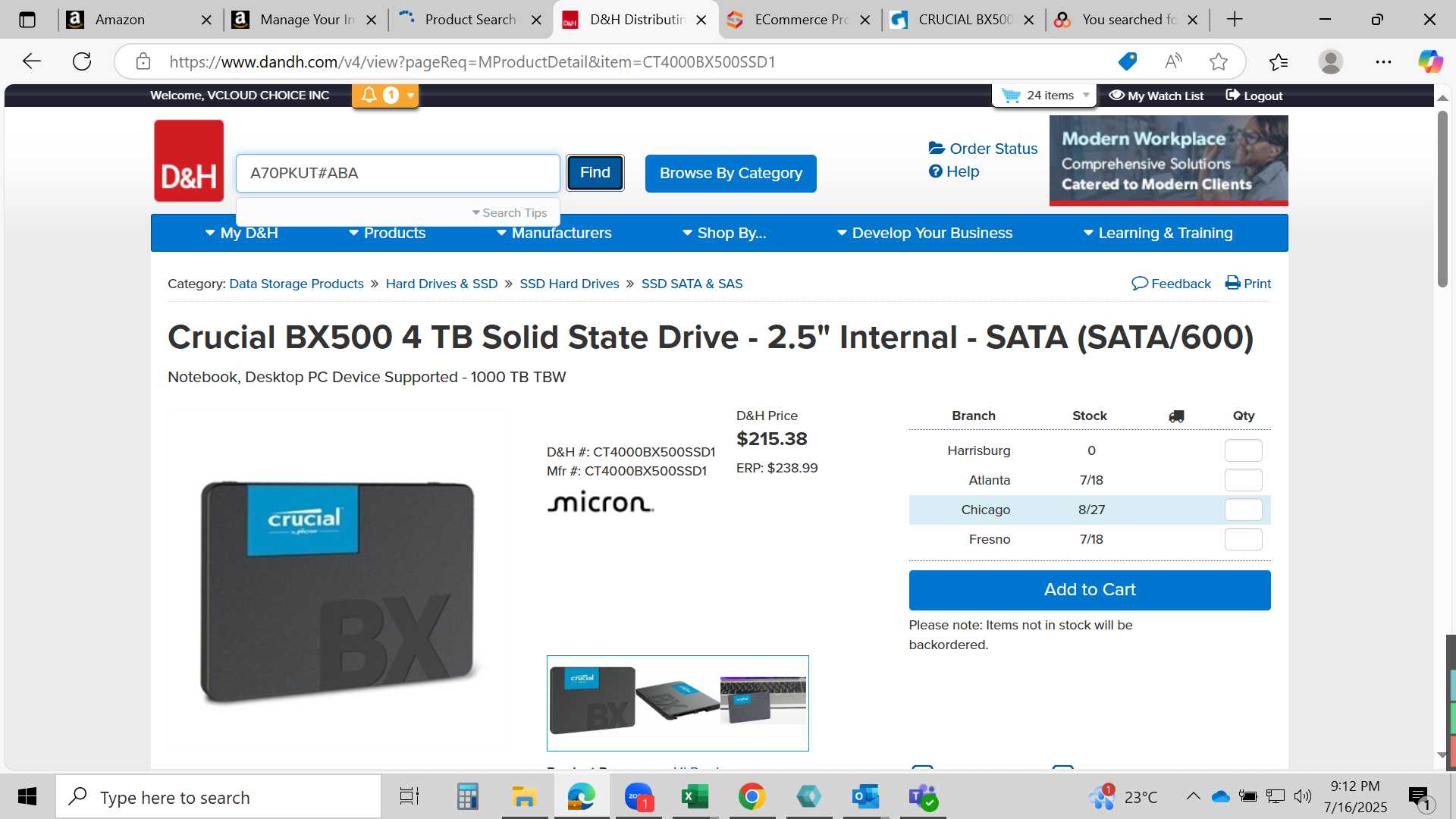1456x819 pixels.
Task: Click the D&H logo
Action: tap(189, 161)
